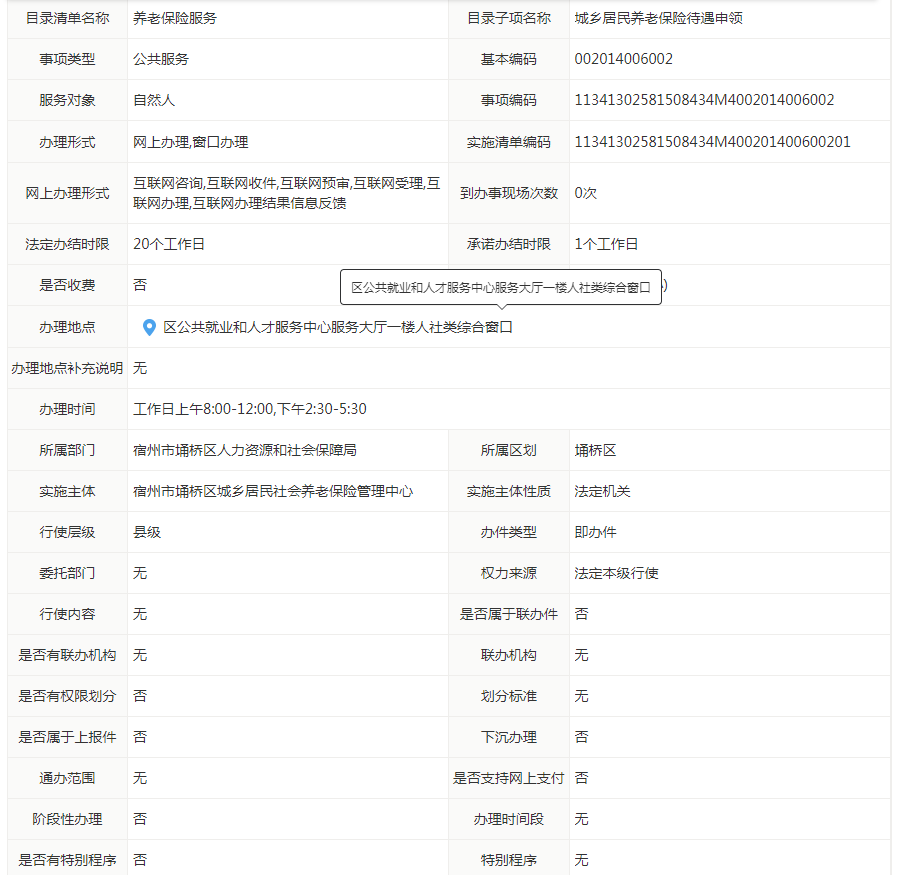Click 宿州市埇桥区人力资源和社会保障局 department name

(x=245, y=450)
